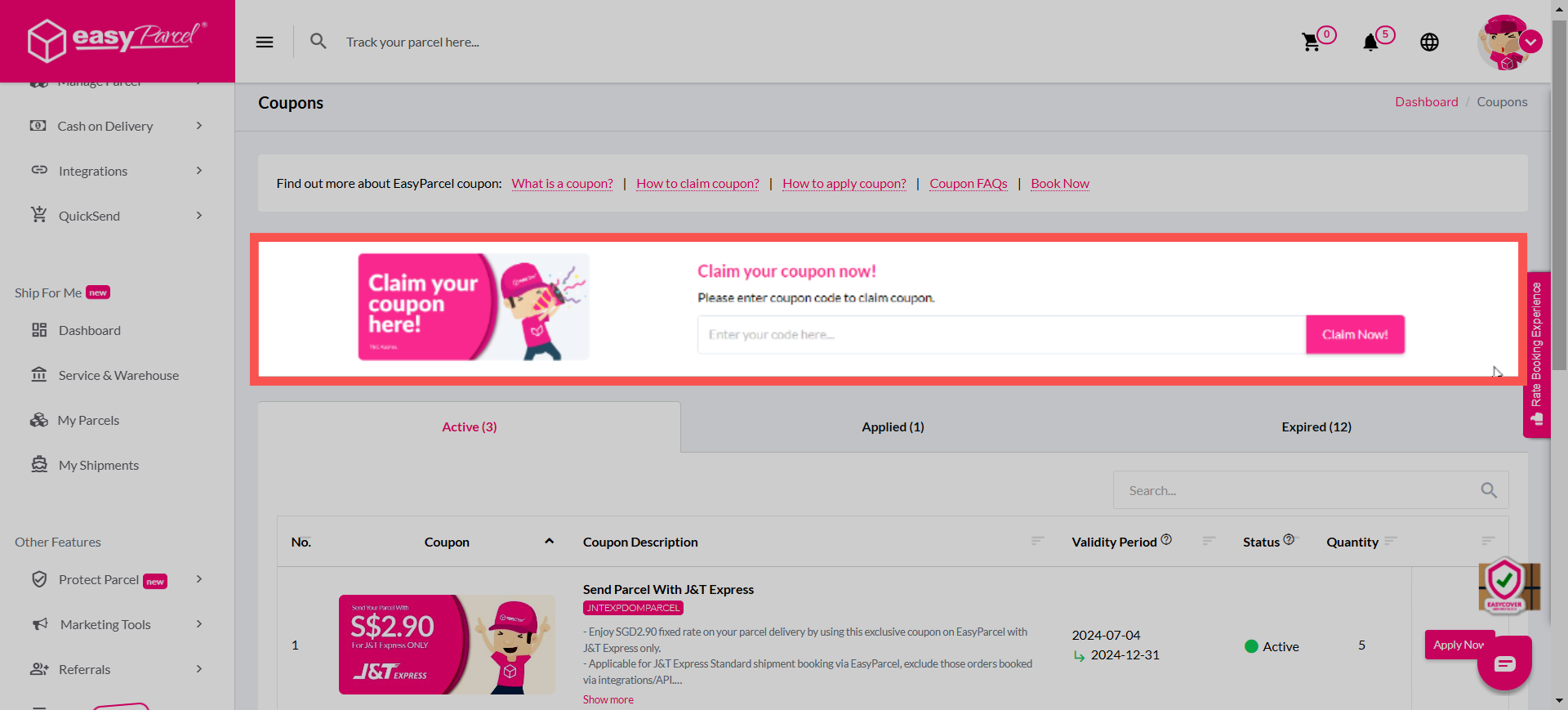Expand the QuickSend menu
This screenshot has width=1568, height=710.
199,216
